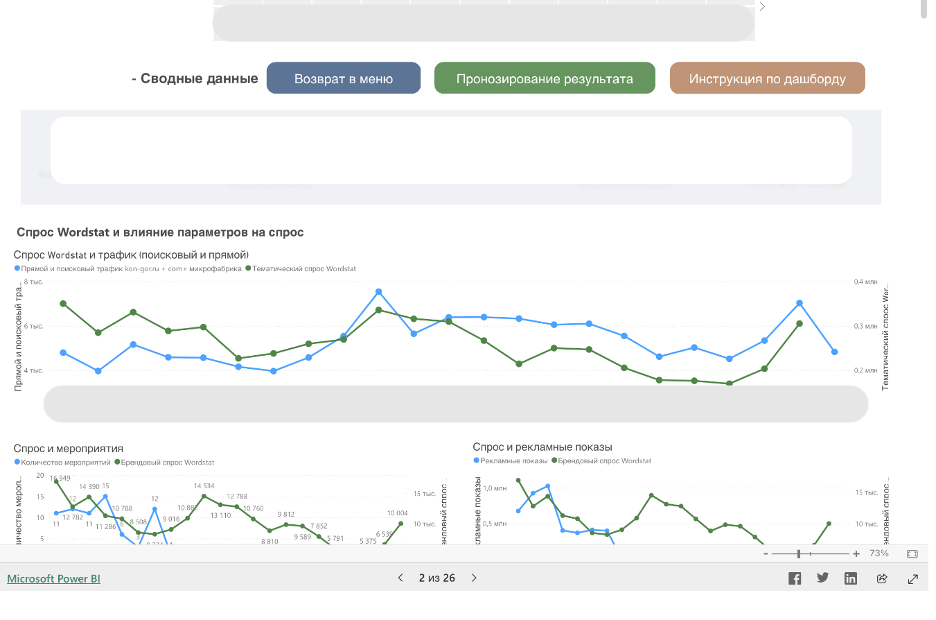936x620 pixels.
Task: Zoom out with the minus icon
Action: coord(766,553)
